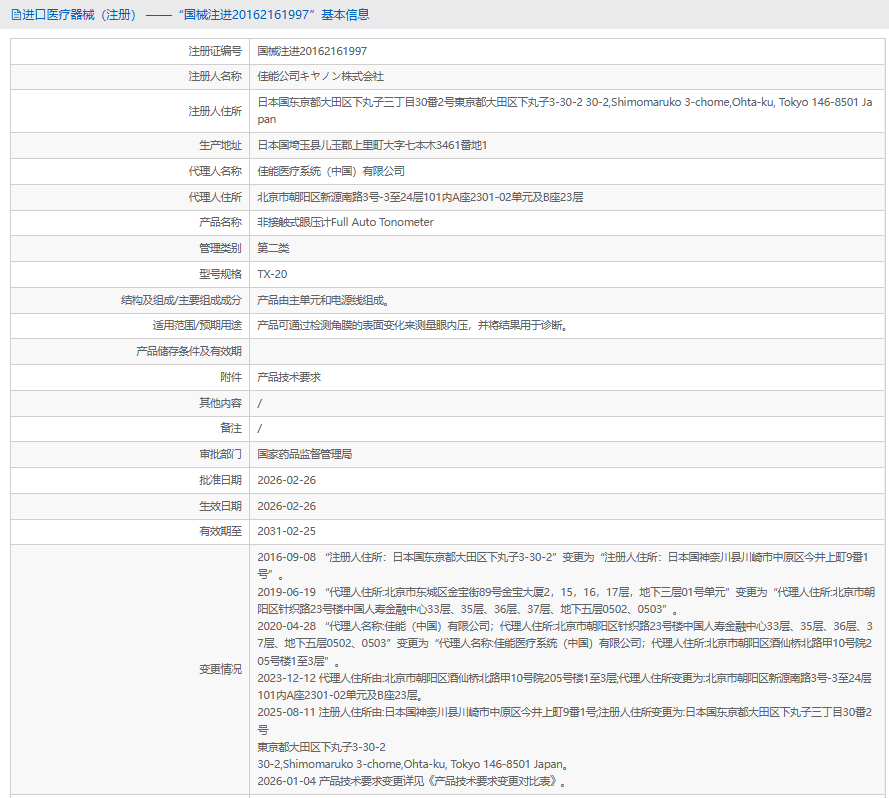
Task: Select product name 非接触式眼压计Full Auto Tonometer
Action: click(x=345, y=222)
